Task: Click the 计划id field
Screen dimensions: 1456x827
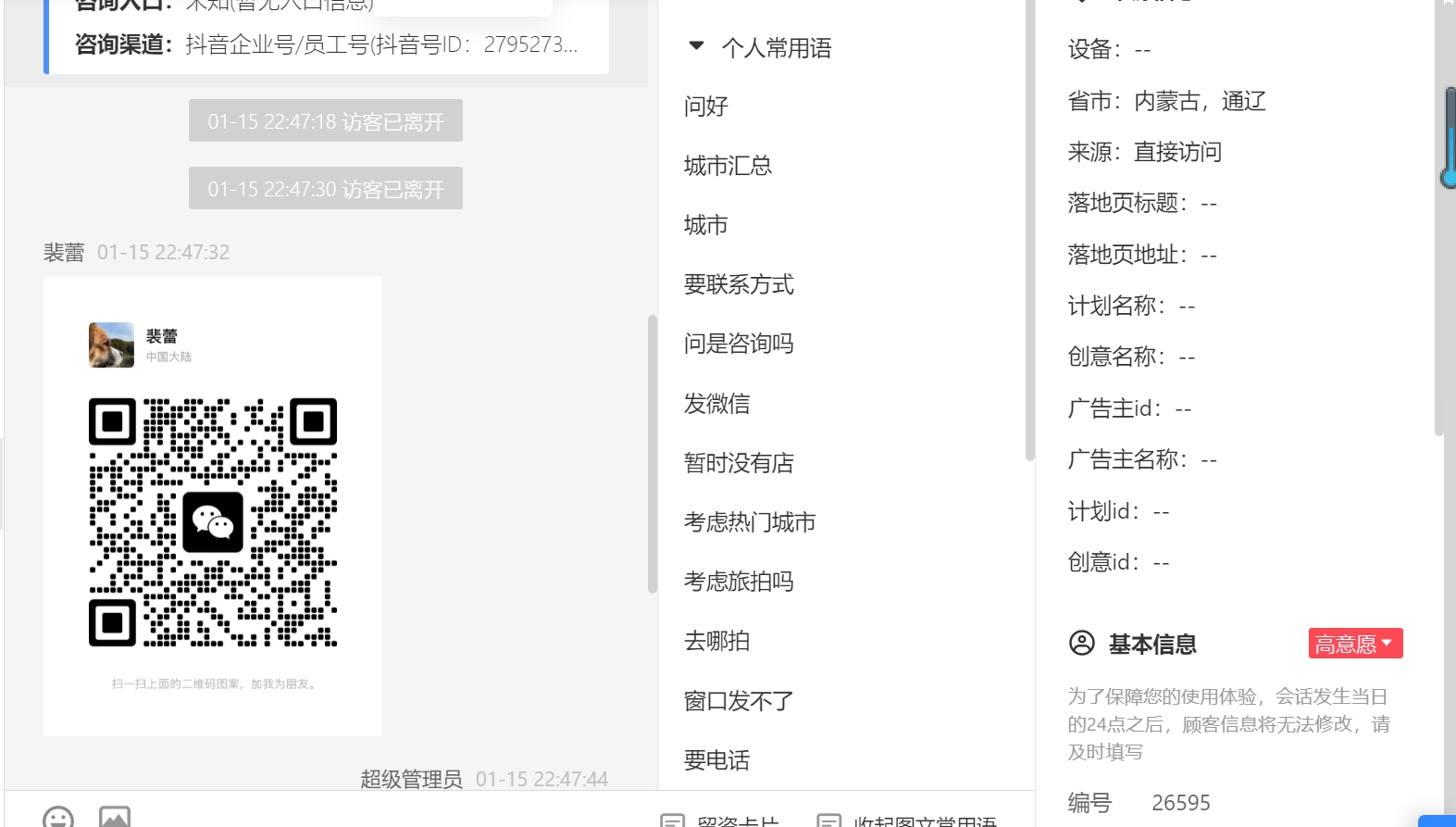Action: pos(1118,511)
